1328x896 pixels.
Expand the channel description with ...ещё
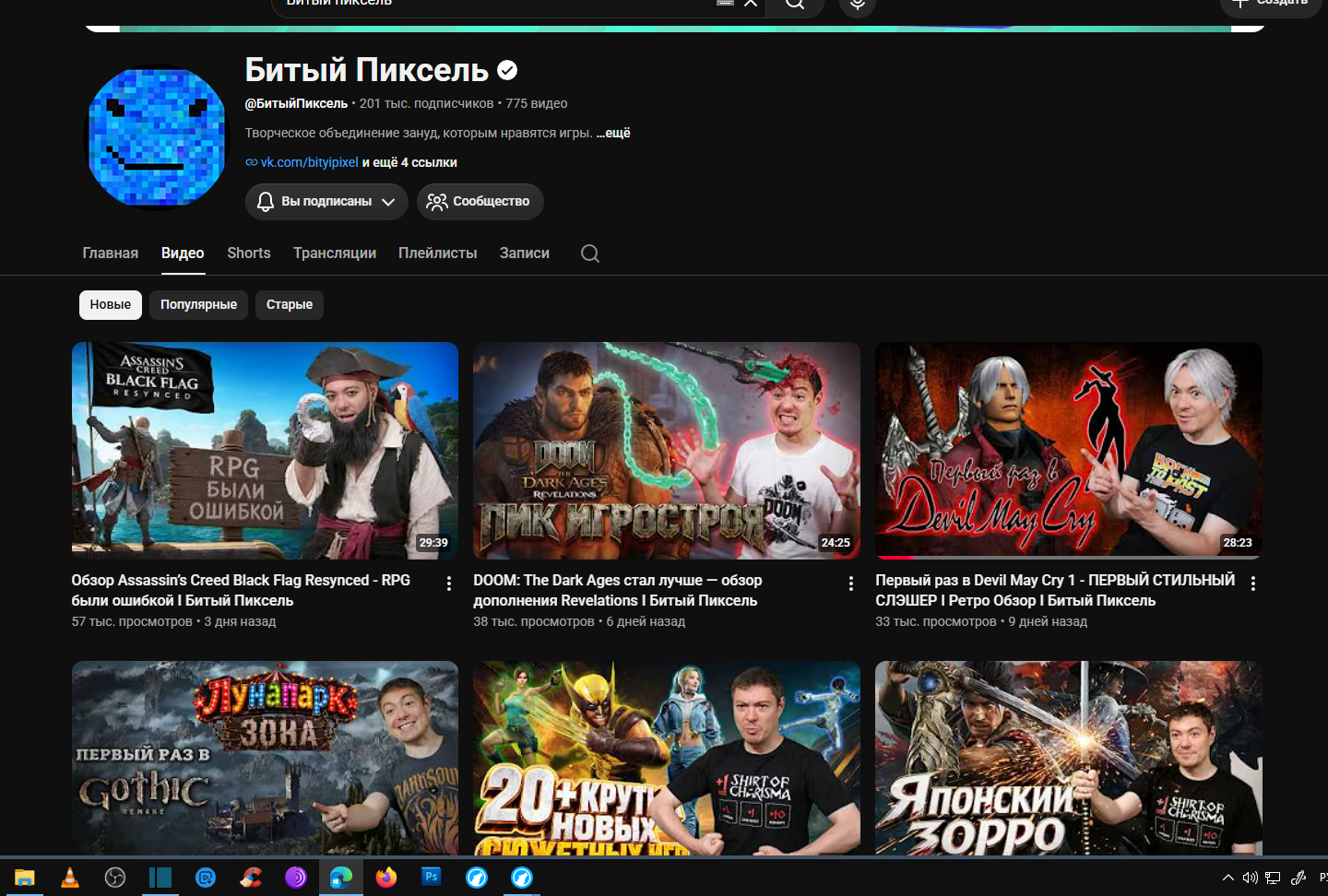(613, 133)
